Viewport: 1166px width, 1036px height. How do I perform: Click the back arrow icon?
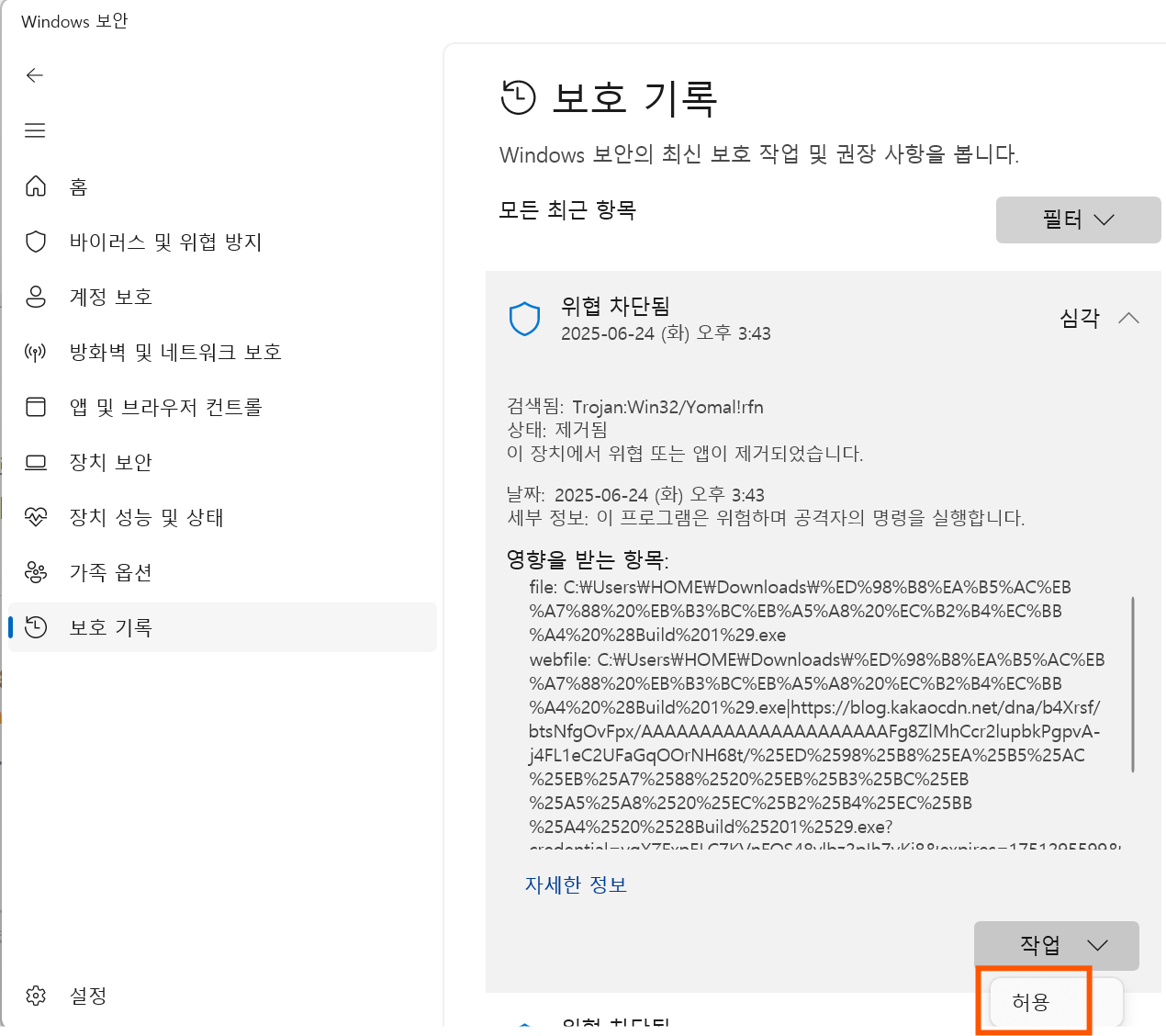[35, 75]
